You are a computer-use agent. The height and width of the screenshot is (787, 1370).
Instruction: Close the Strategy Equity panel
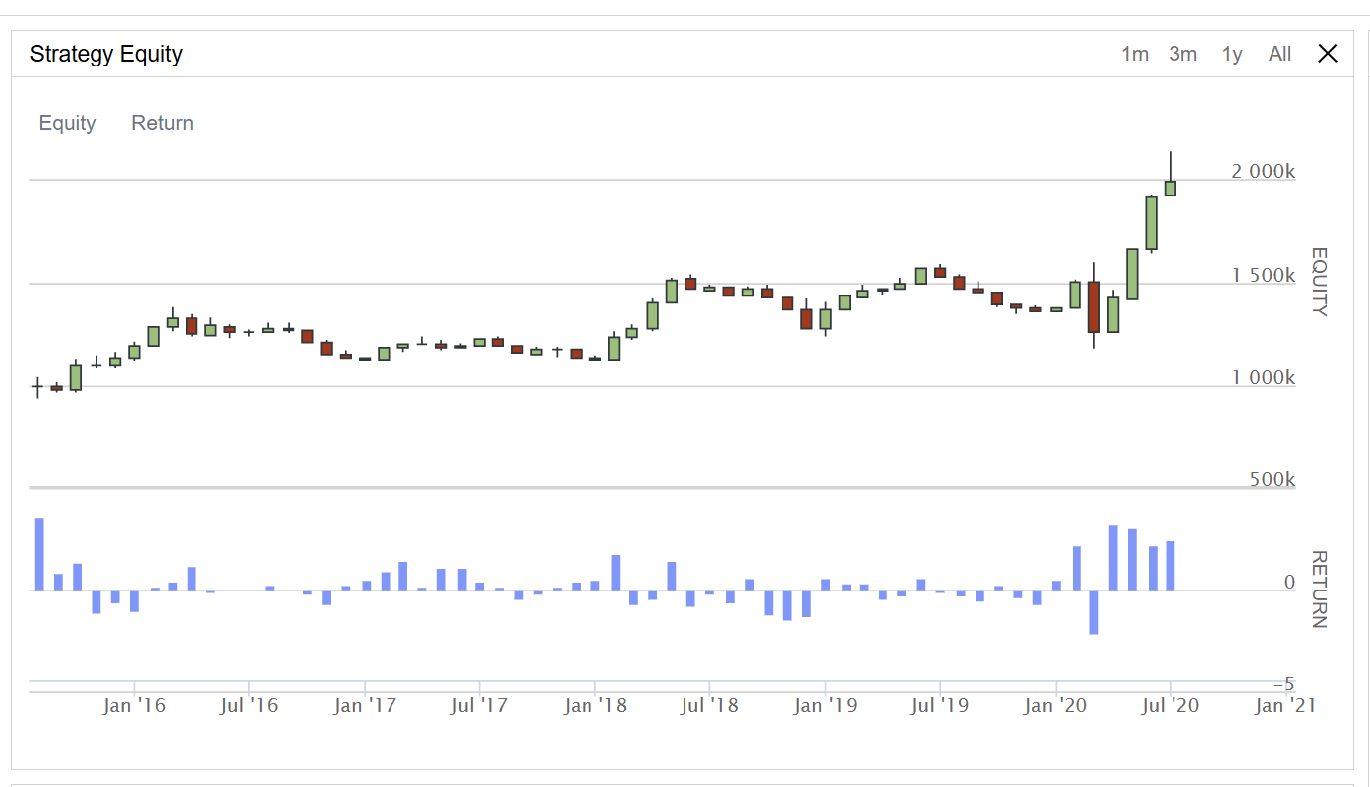(x=1327, y=54)
